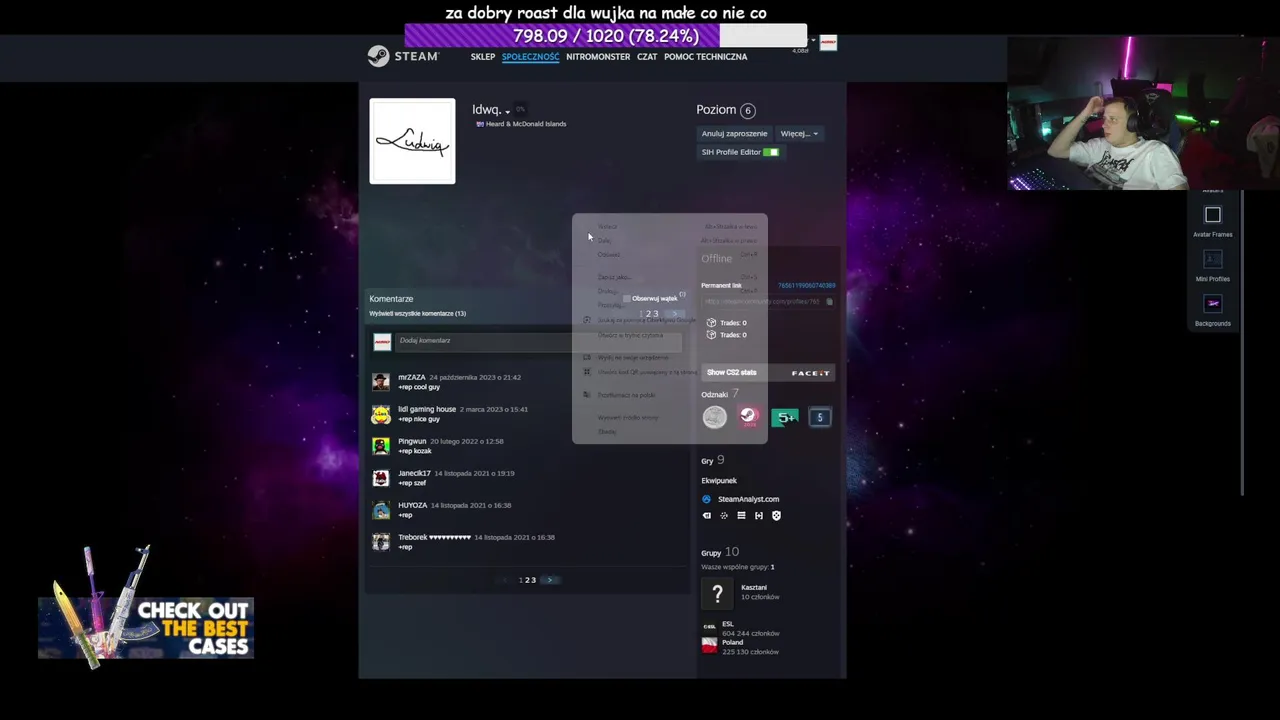Open the Poland group name link
The image size is (1280, 720).
tap(732, 642)
